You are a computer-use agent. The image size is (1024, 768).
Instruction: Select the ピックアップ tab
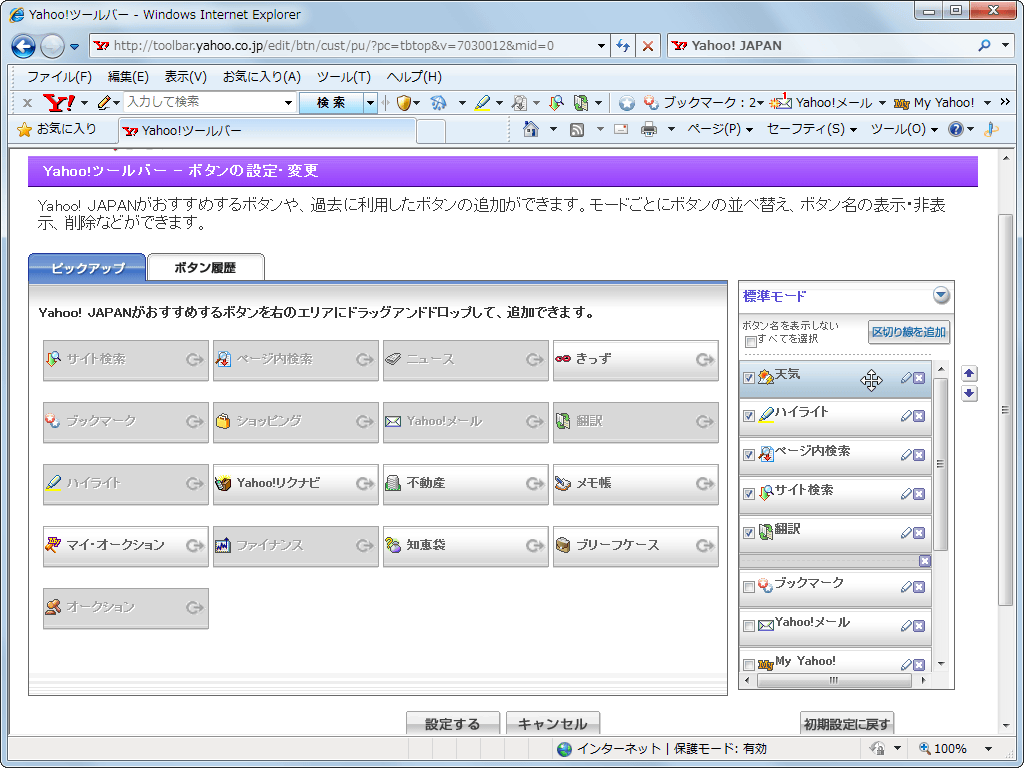(x=88, y=268)
